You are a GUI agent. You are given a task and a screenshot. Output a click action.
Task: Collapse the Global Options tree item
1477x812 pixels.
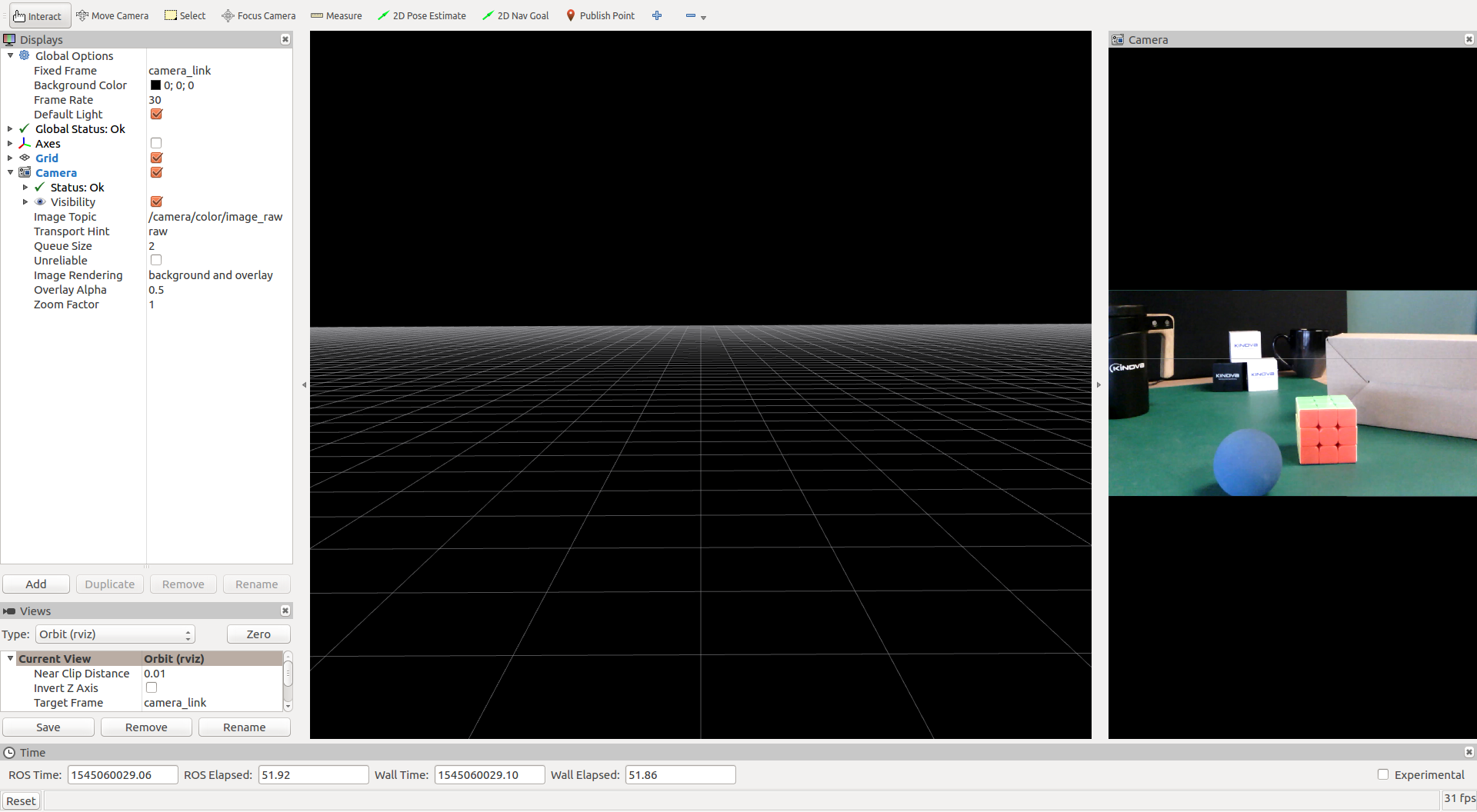tap(10, 55)
